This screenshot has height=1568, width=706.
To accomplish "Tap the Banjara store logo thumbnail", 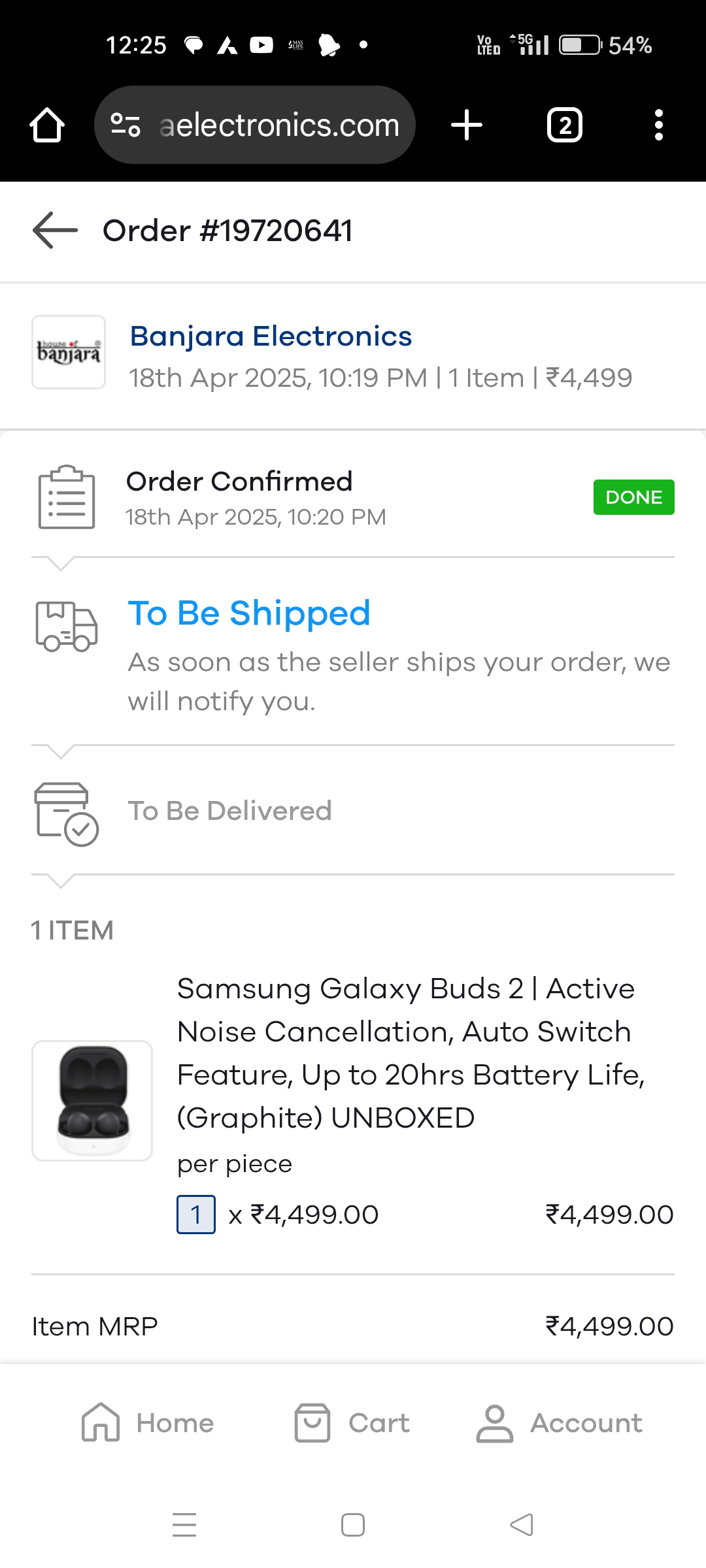I will tap(69, 353).
